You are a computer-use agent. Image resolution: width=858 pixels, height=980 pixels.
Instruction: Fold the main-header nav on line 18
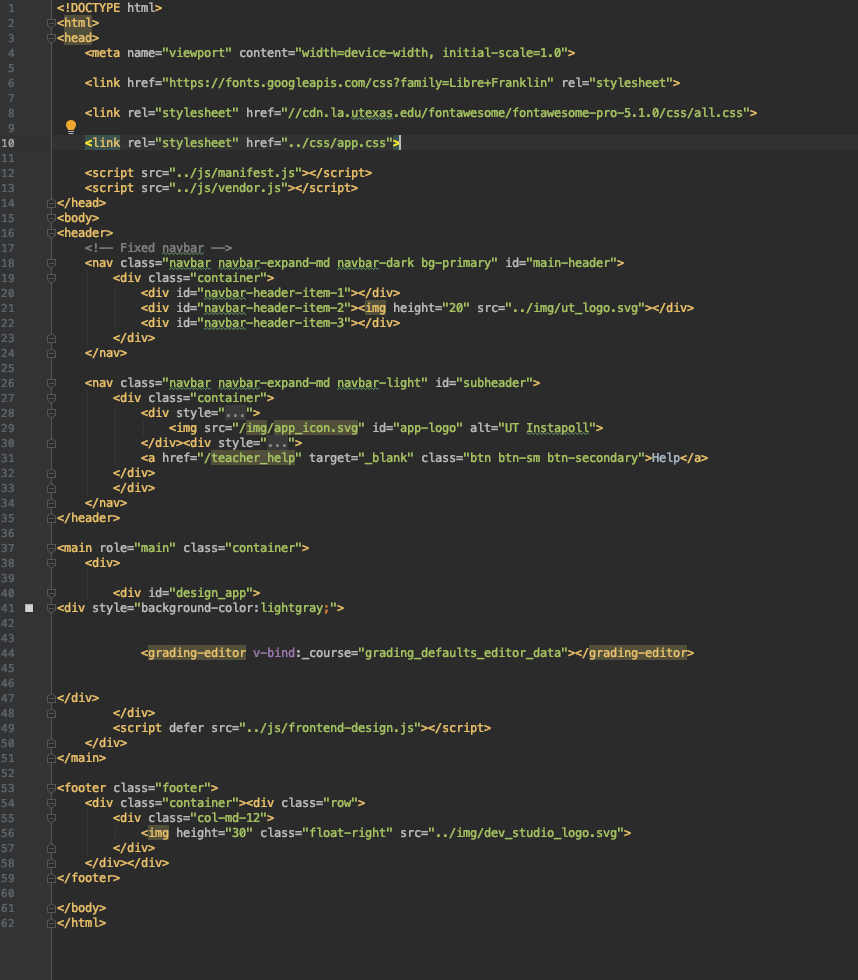coord(51,263)
